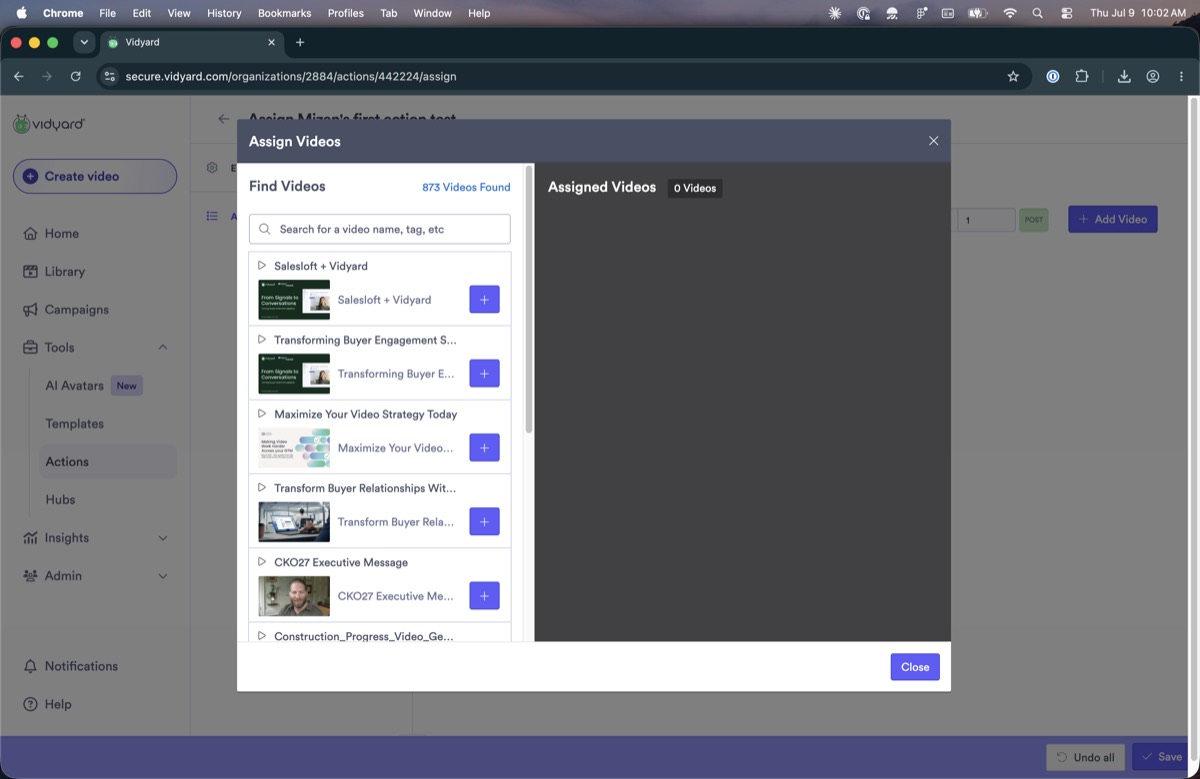
Task: Open the Chrome extensions puzzle icon
Action: click(x=1081, y=76)
